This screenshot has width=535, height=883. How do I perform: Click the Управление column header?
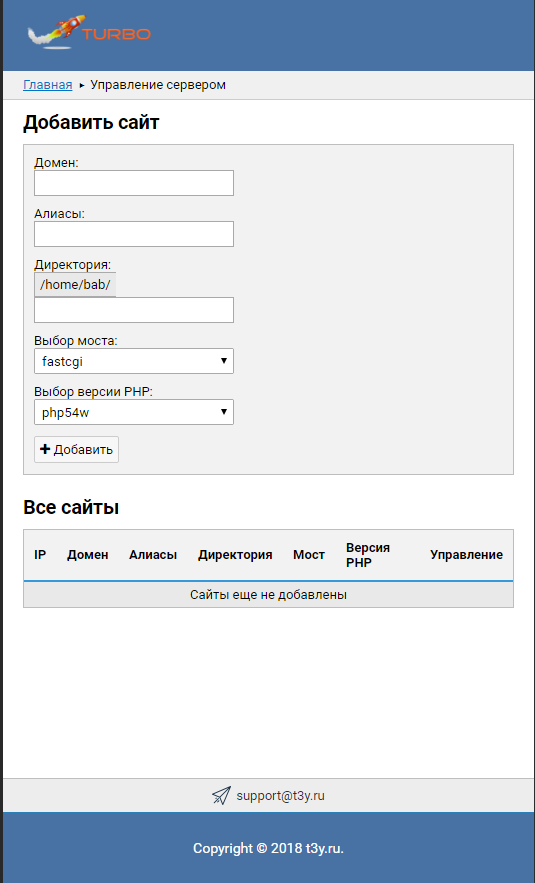tap(466, 555)
